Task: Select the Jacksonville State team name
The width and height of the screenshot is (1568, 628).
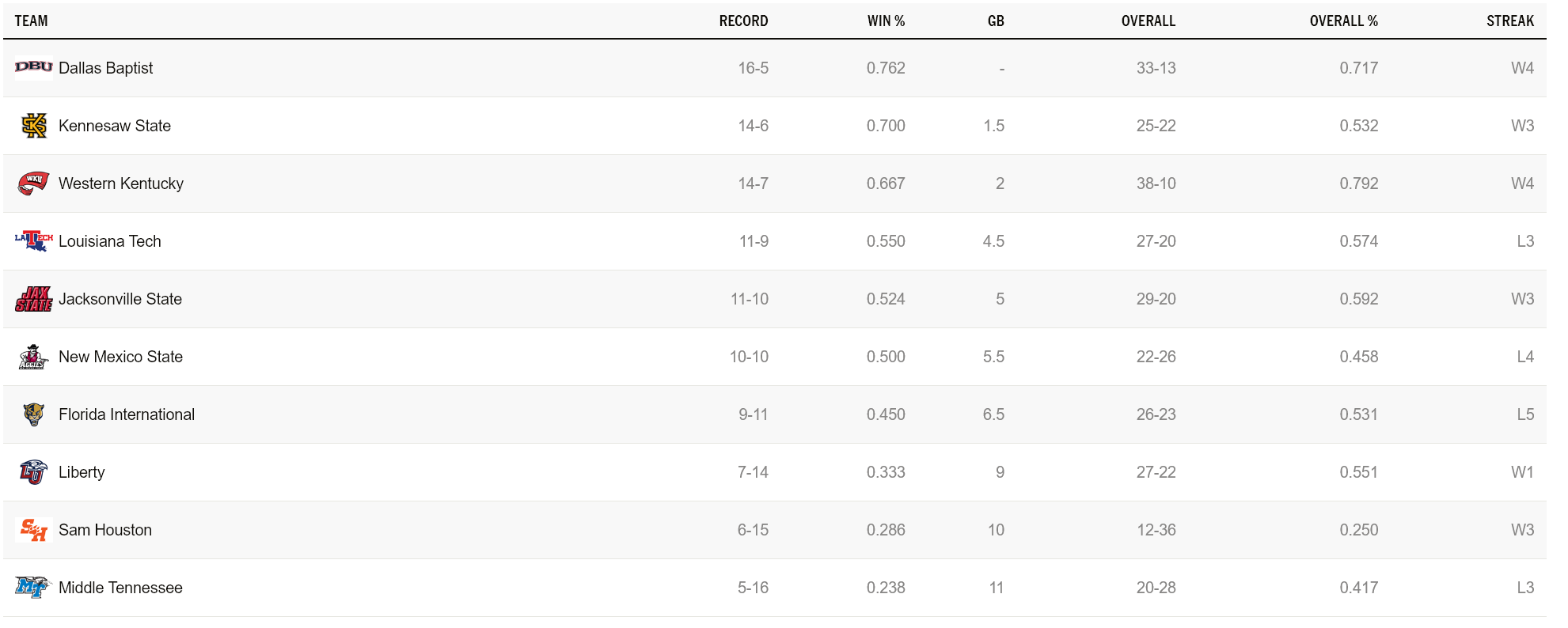Action: click(x=120, y=299)
